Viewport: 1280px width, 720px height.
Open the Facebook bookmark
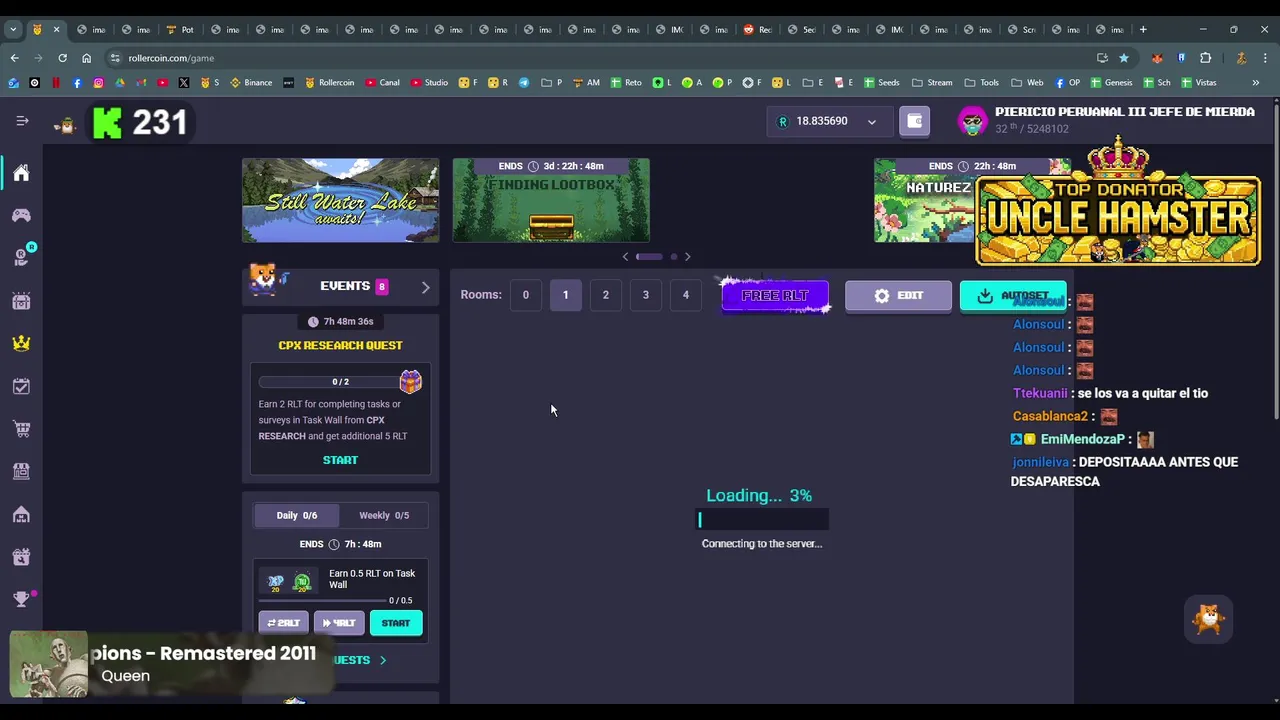point(77,82)
